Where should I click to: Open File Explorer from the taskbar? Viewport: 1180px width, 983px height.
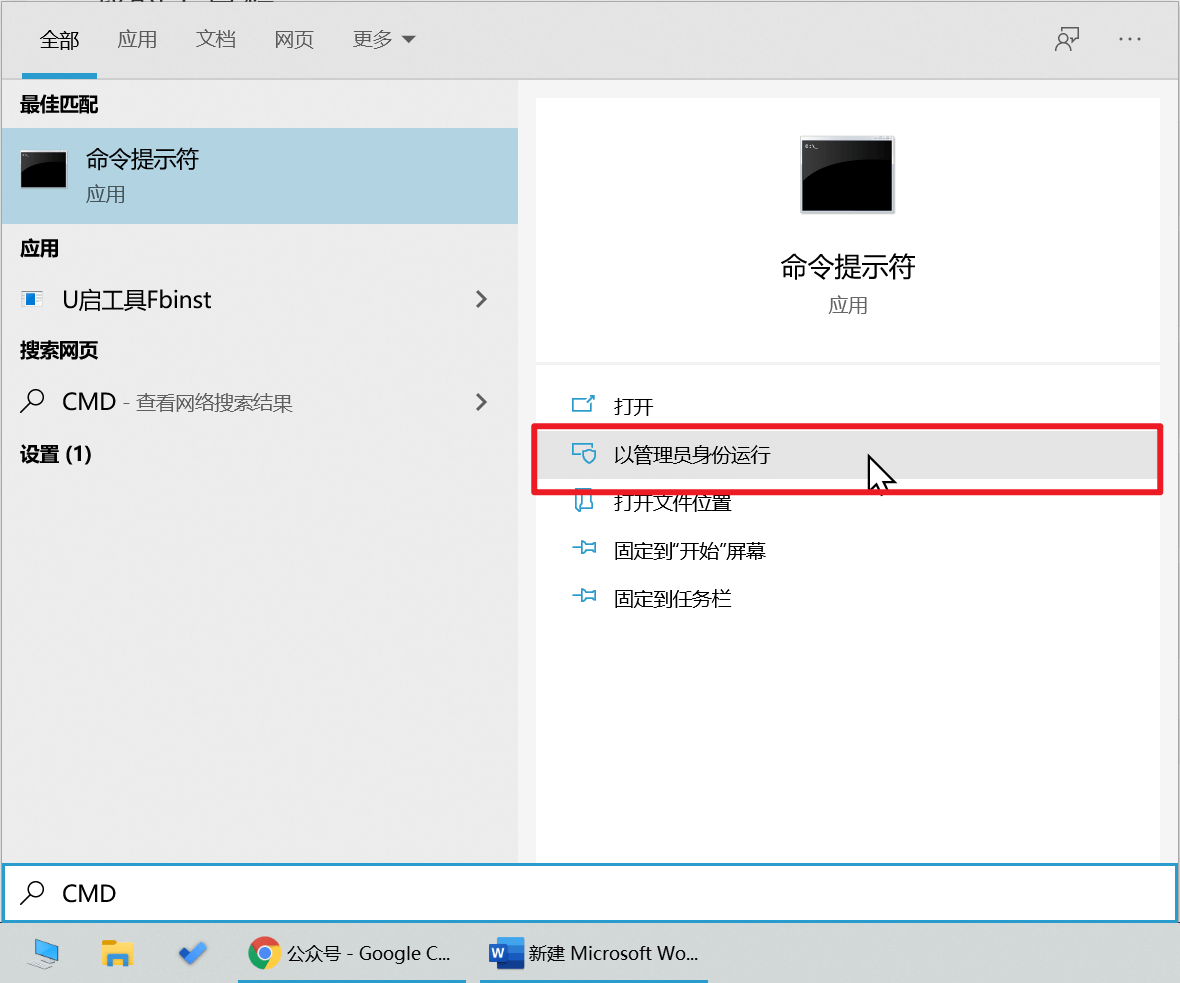point(117,953)
